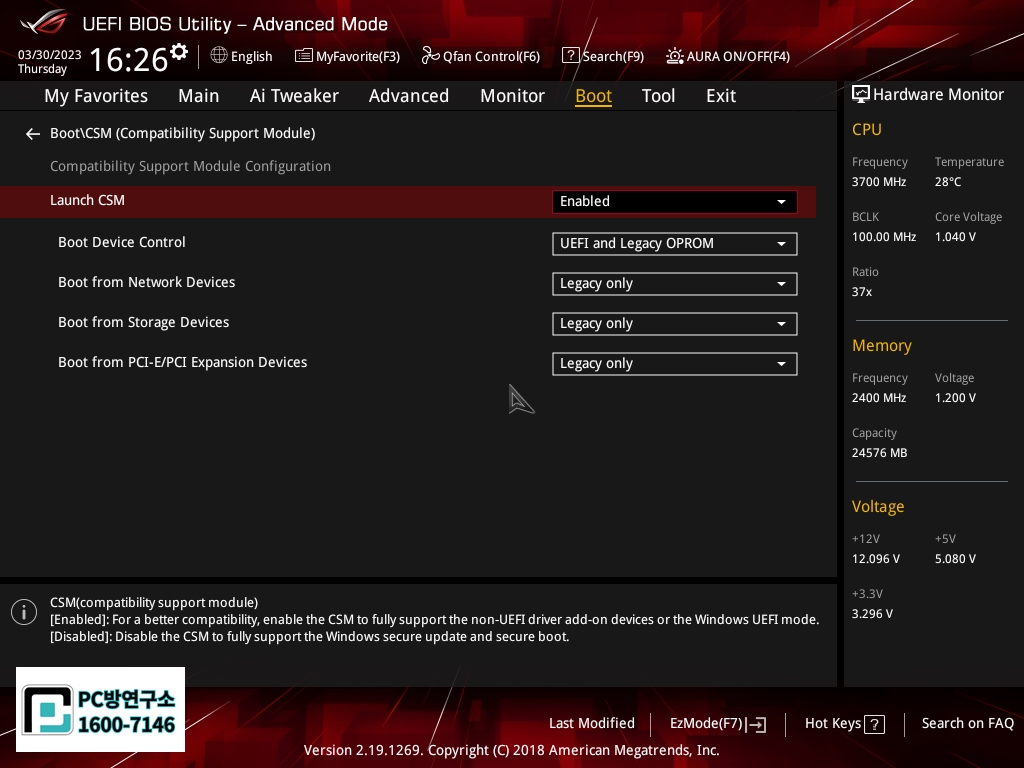Screen dimensions: 1024x768
Task: Click the Qfan Control fan icon
Action: tap(430, 56)
